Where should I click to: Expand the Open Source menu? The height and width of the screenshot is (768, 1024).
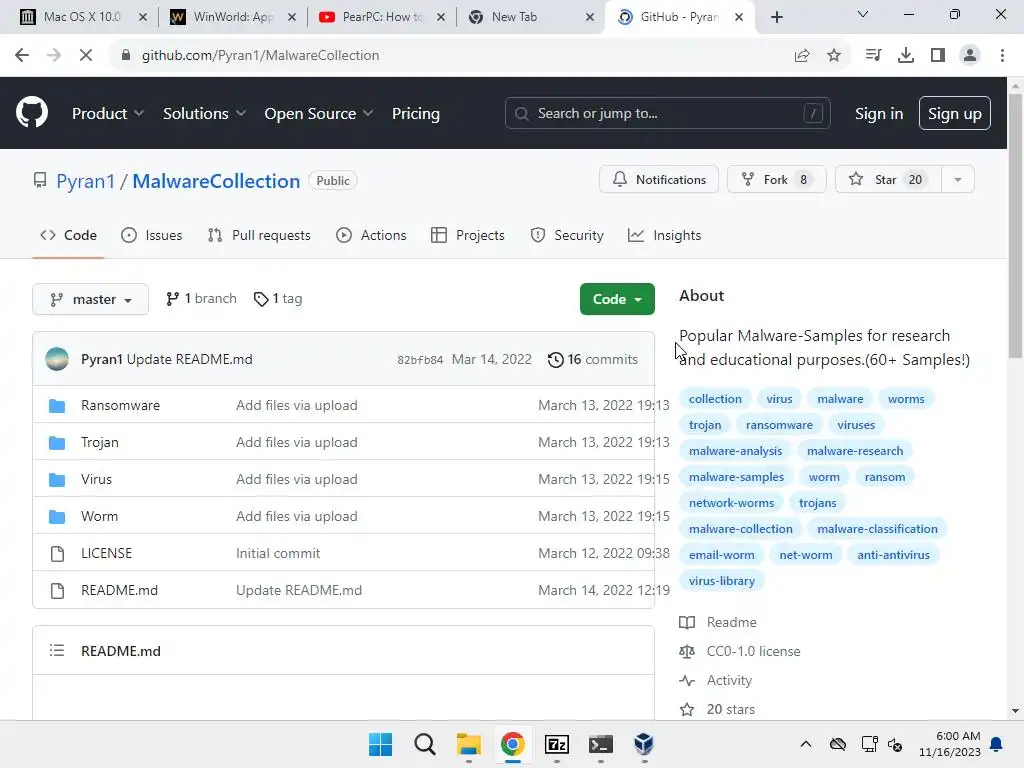click(319, 114)
